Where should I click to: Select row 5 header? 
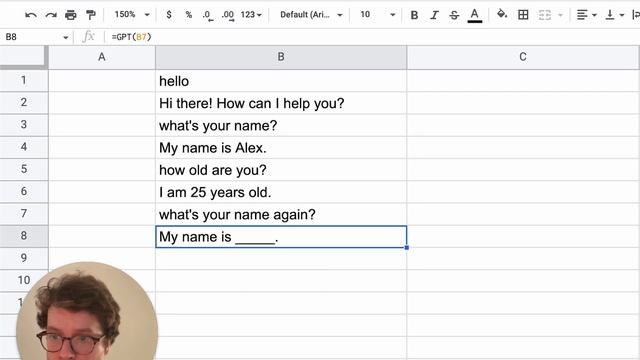tap(24, 169)
